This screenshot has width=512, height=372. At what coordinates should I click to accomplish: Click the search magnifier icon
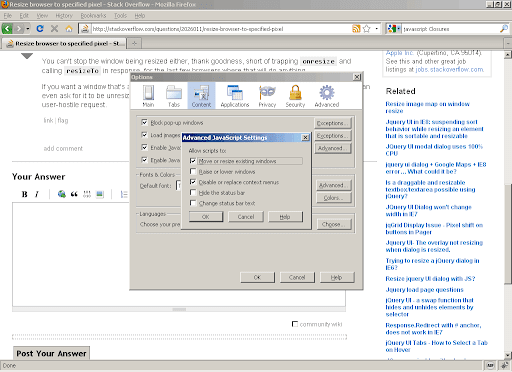coord(504,29)
